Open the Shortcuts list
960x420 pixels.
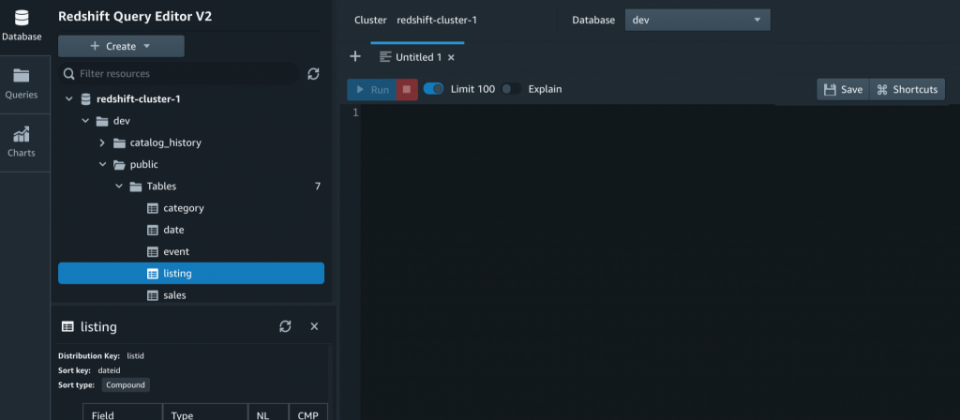[907, 89]
